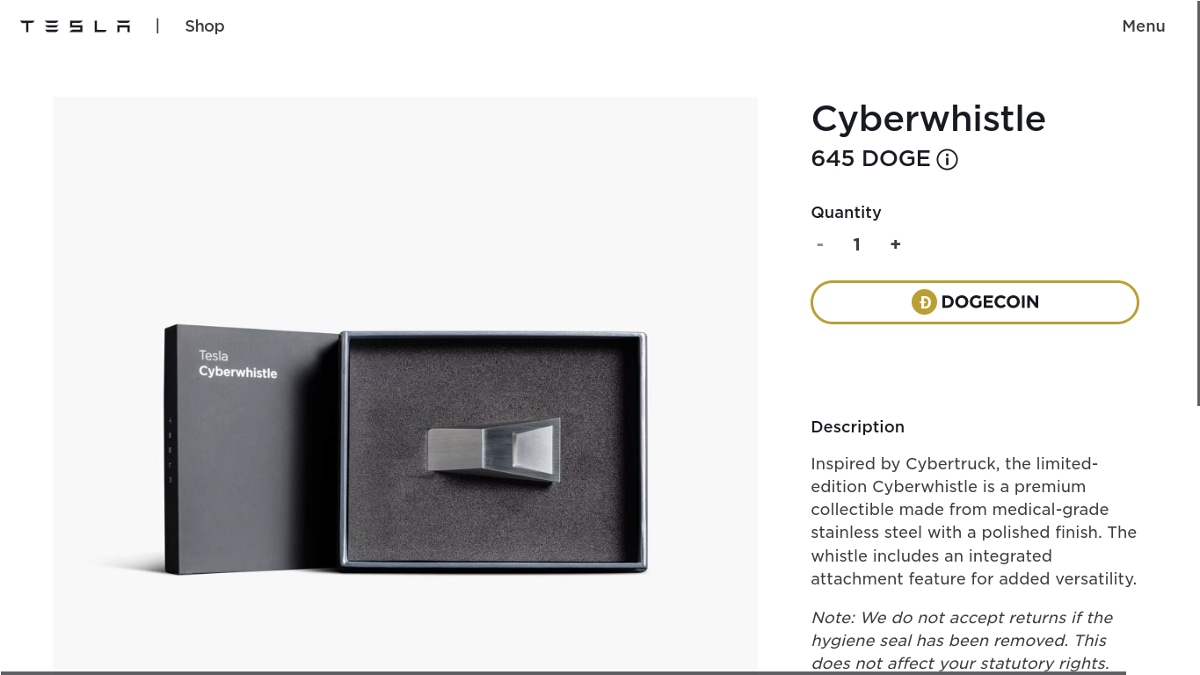Click the horizontal scrollbar at page bottom
The image size is (1200, 675).
(x=560, y=672)
